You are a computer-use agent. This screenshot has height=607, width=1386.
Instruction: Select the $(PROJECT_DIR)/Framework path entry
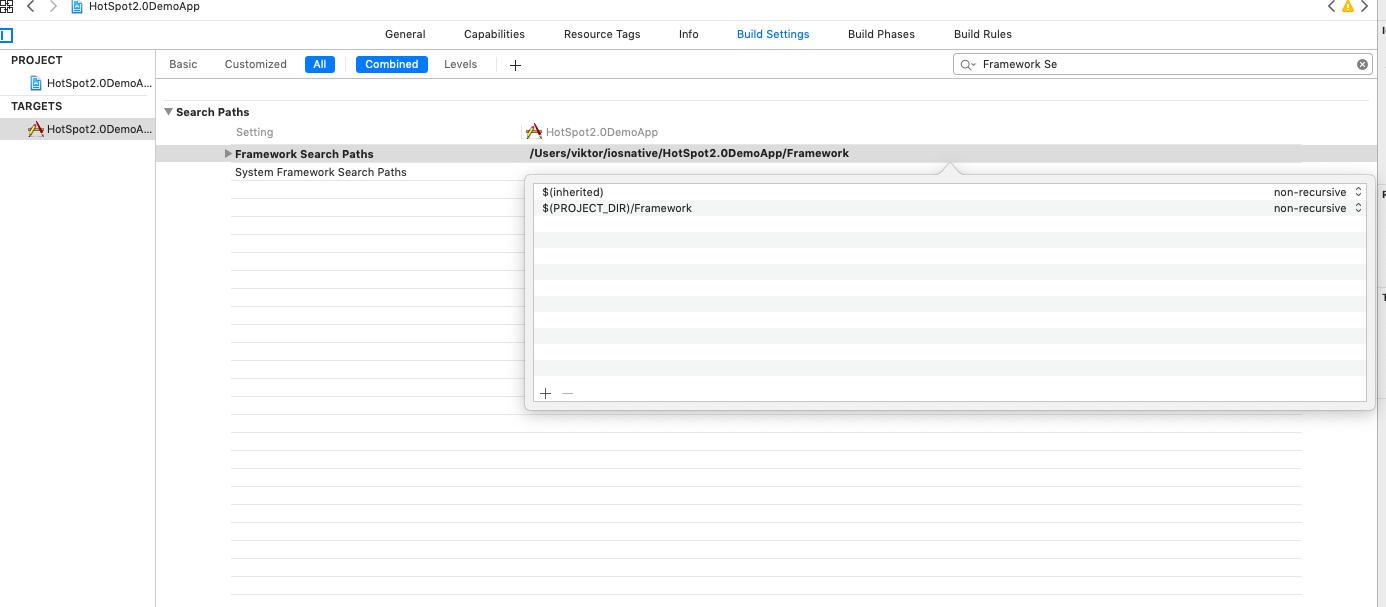pyautogui.click(x=617, y=208)
